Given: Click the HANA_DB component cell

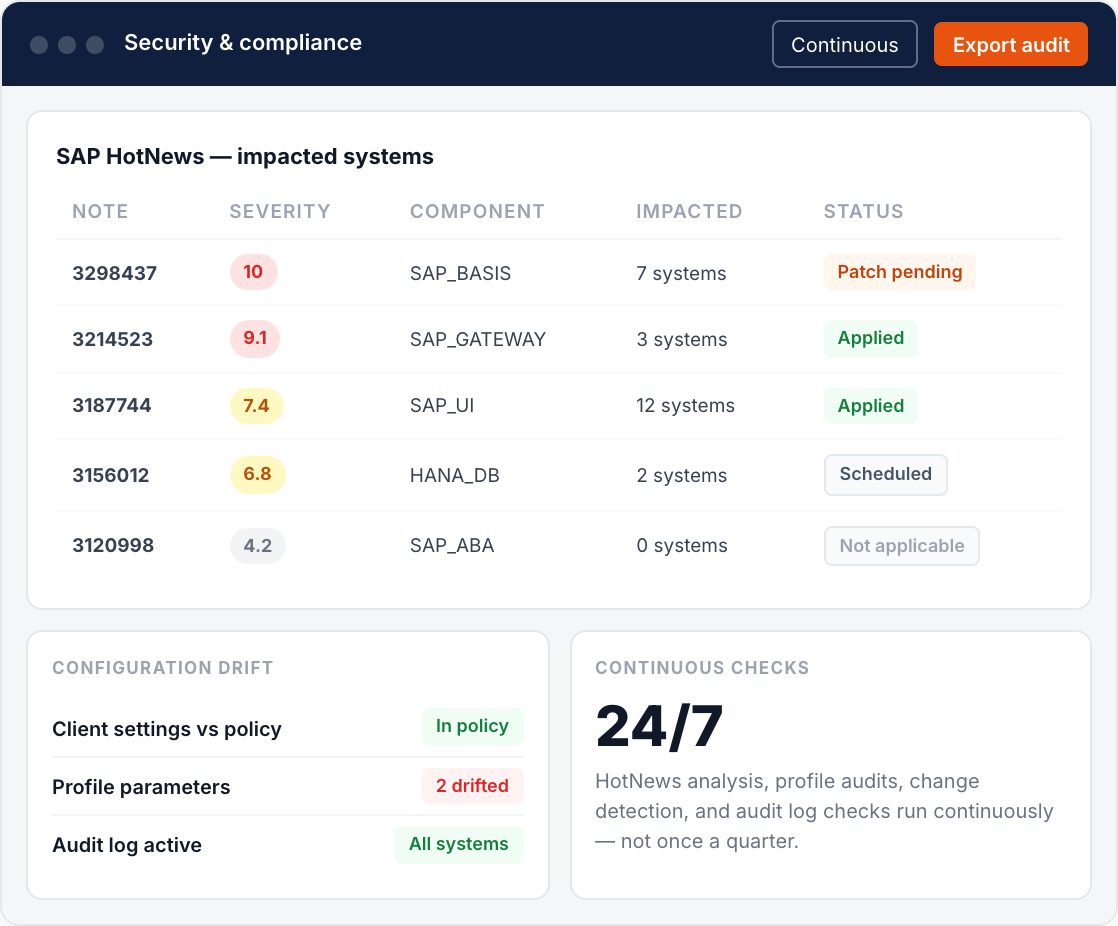Looking at the screenshot, I should [454, 475].
